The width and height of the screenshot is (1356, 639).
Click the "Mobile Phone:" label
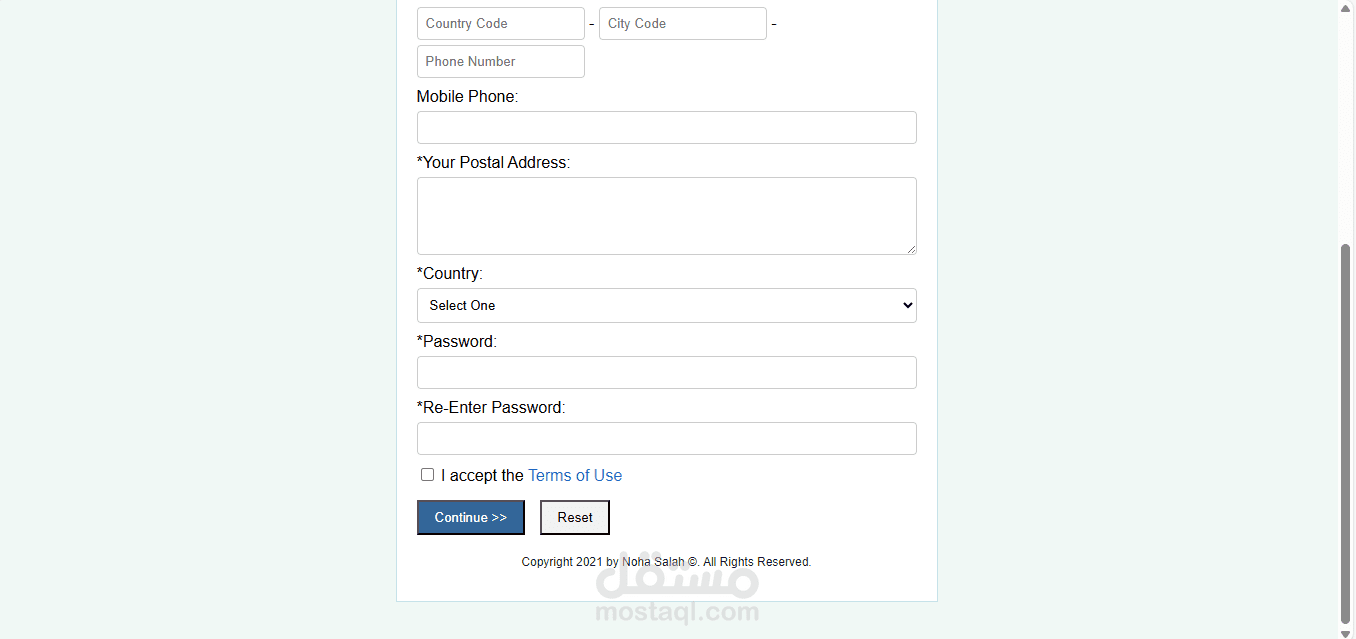tap(468, 97)
